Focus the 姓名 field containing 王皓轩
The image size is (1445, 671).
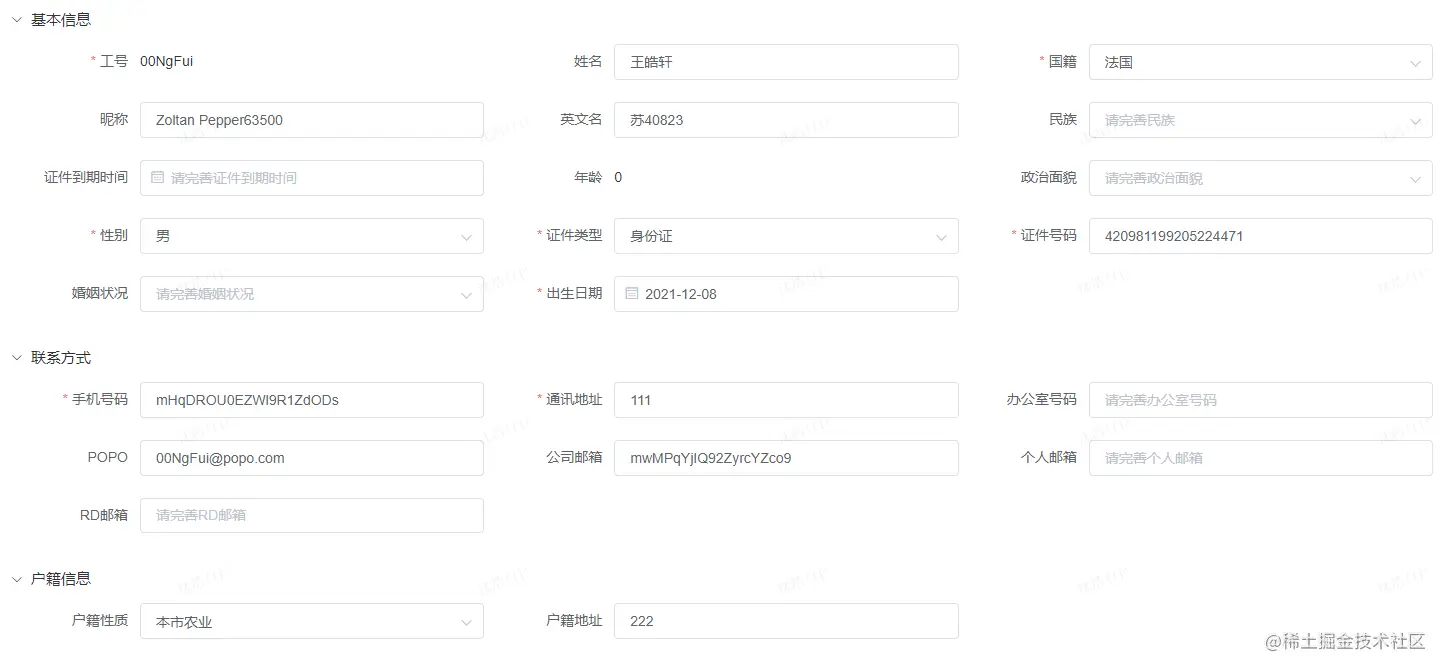coord(786,62)
